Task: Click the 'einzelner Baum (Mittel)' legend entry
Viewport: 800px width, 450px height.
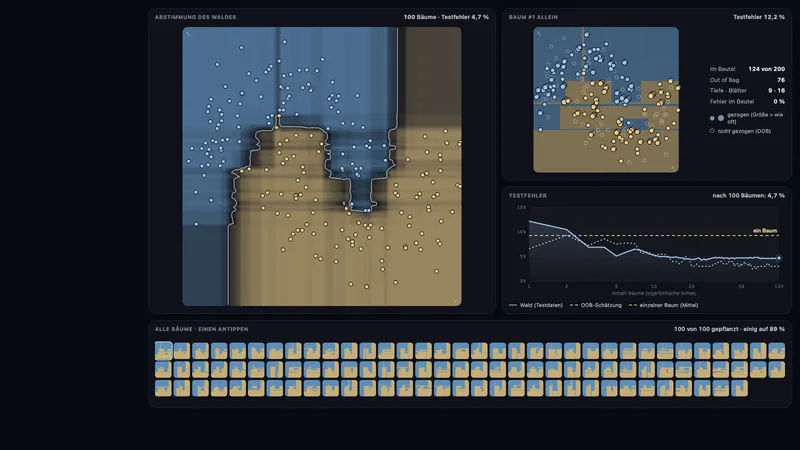Action: (663, 305)
